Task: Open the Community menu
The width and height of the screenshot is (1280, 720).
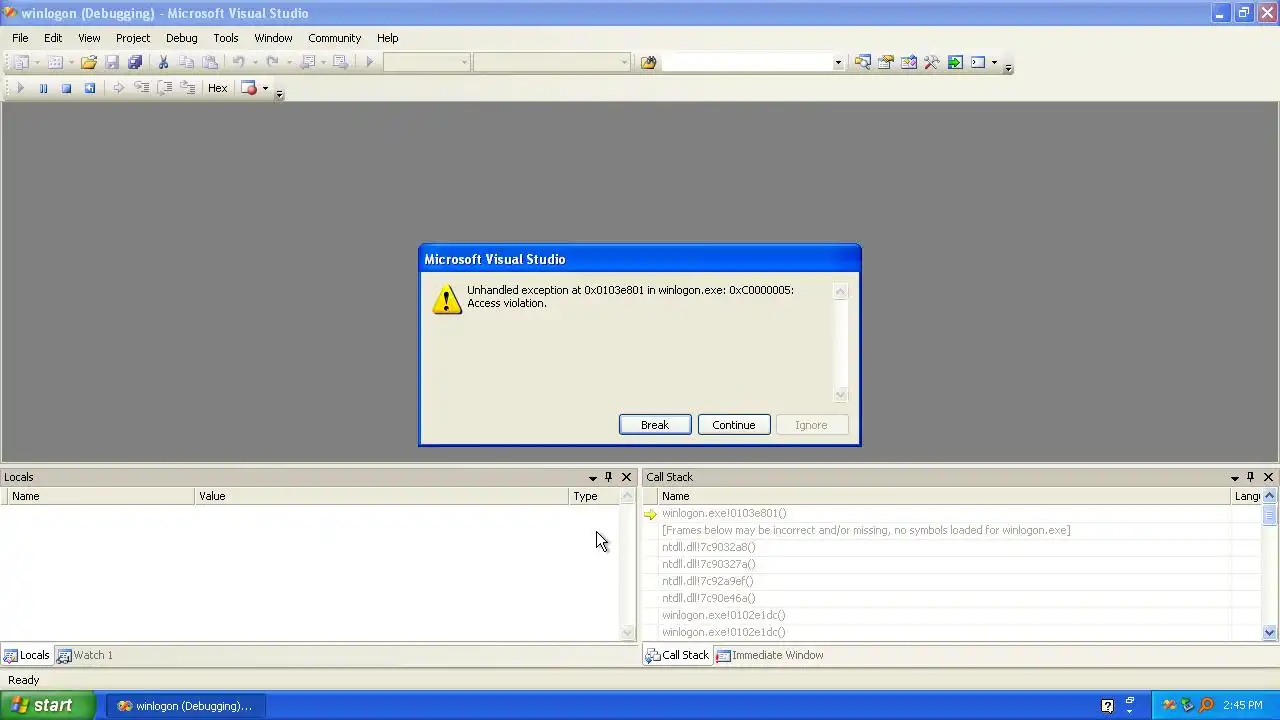Action: pyautogui.click(x=334, y=38)
